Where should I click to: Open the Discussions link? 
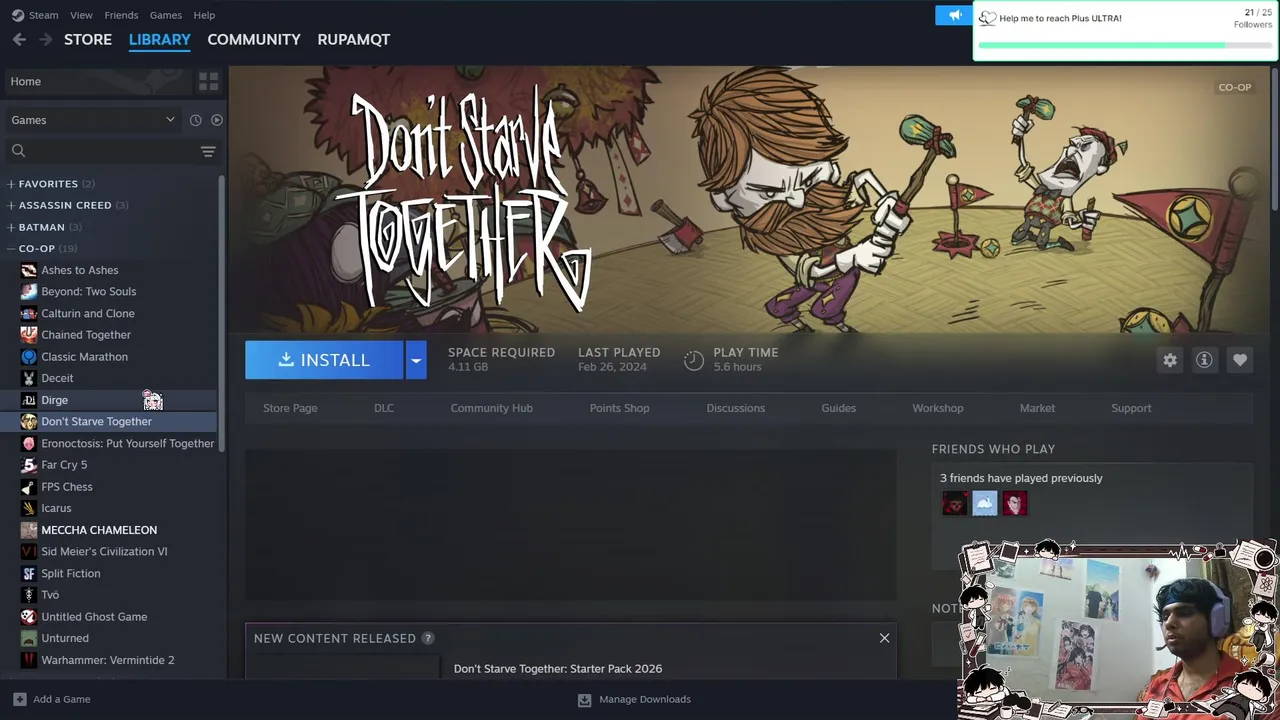click(x=736, y=408)
